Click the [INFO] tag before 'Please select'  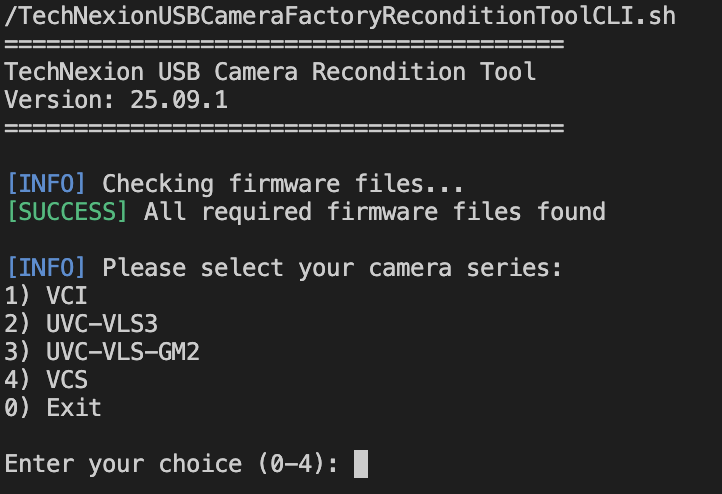click(46, 268)
